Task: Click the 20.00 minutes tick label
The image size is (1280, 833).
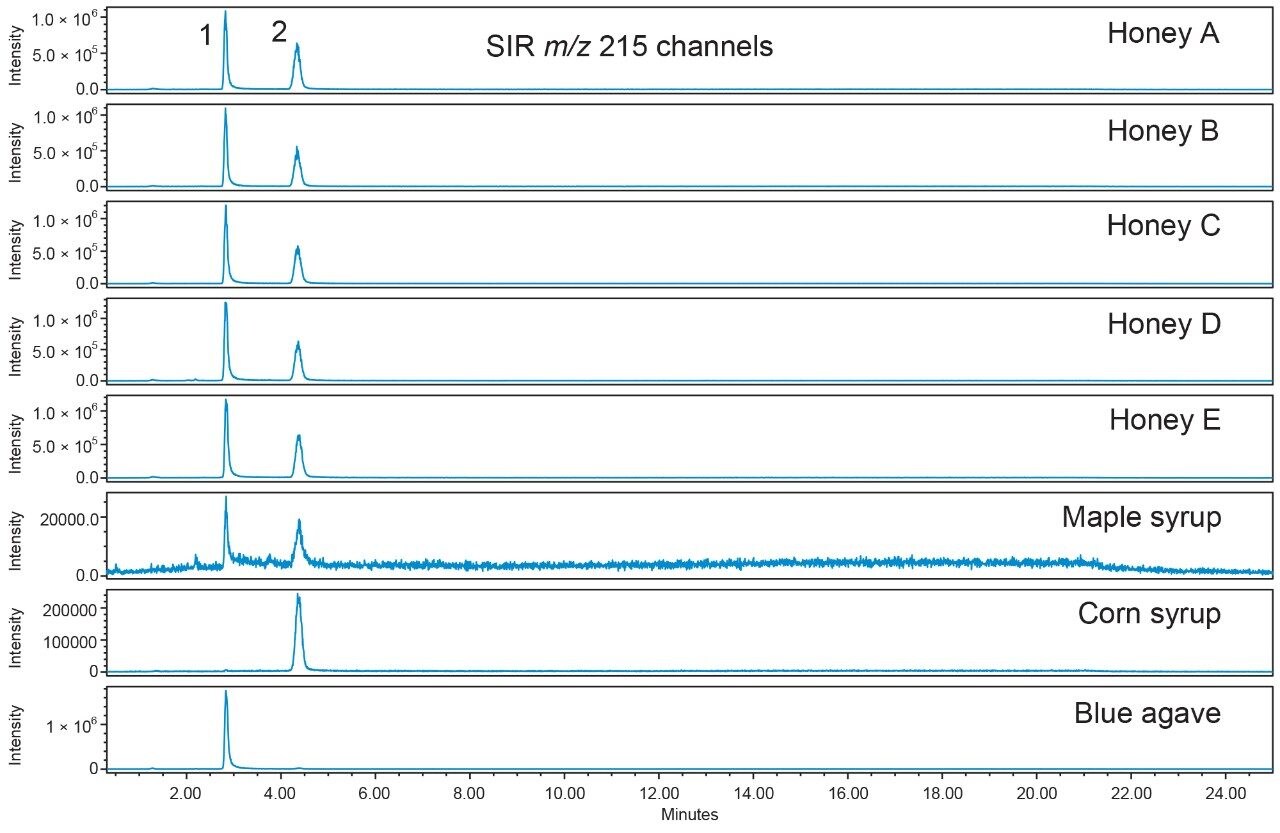Action: point(1037,794)
